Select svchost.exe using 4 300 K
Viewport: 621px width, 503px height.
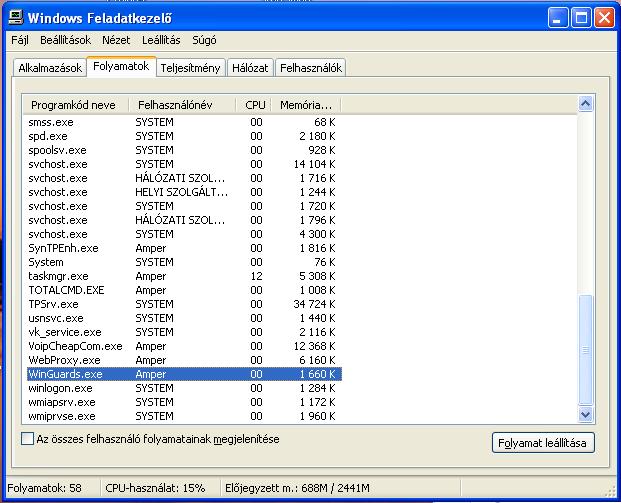[184, 234]
